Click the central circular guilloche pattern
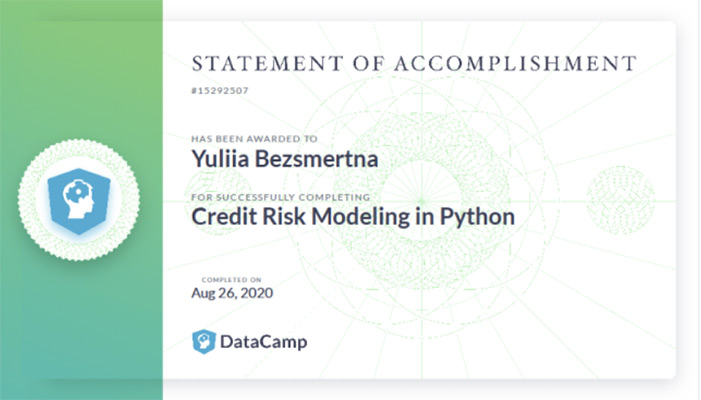 [422, 201]
